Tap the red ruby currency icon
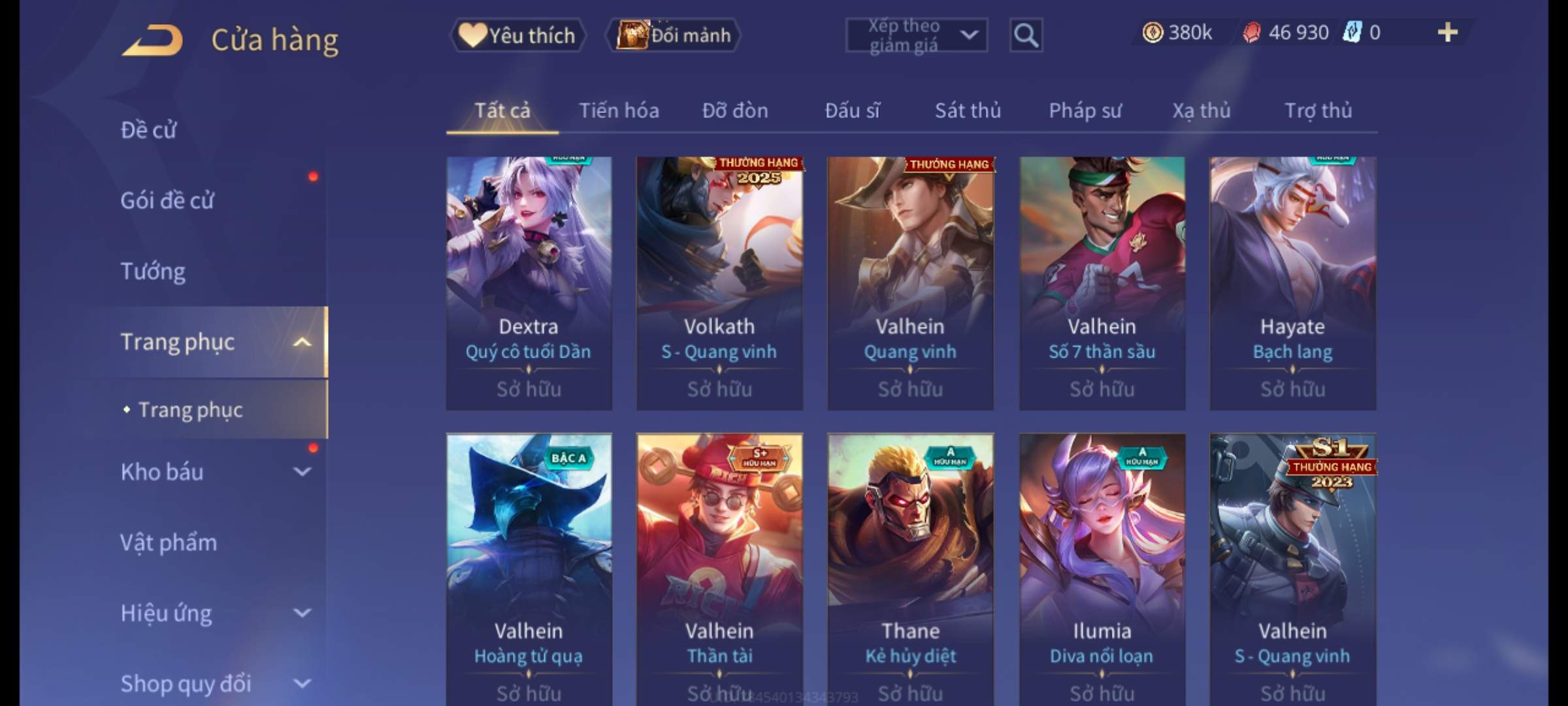The height and width of the screenshot is (706, 1568). (1251, 32)
